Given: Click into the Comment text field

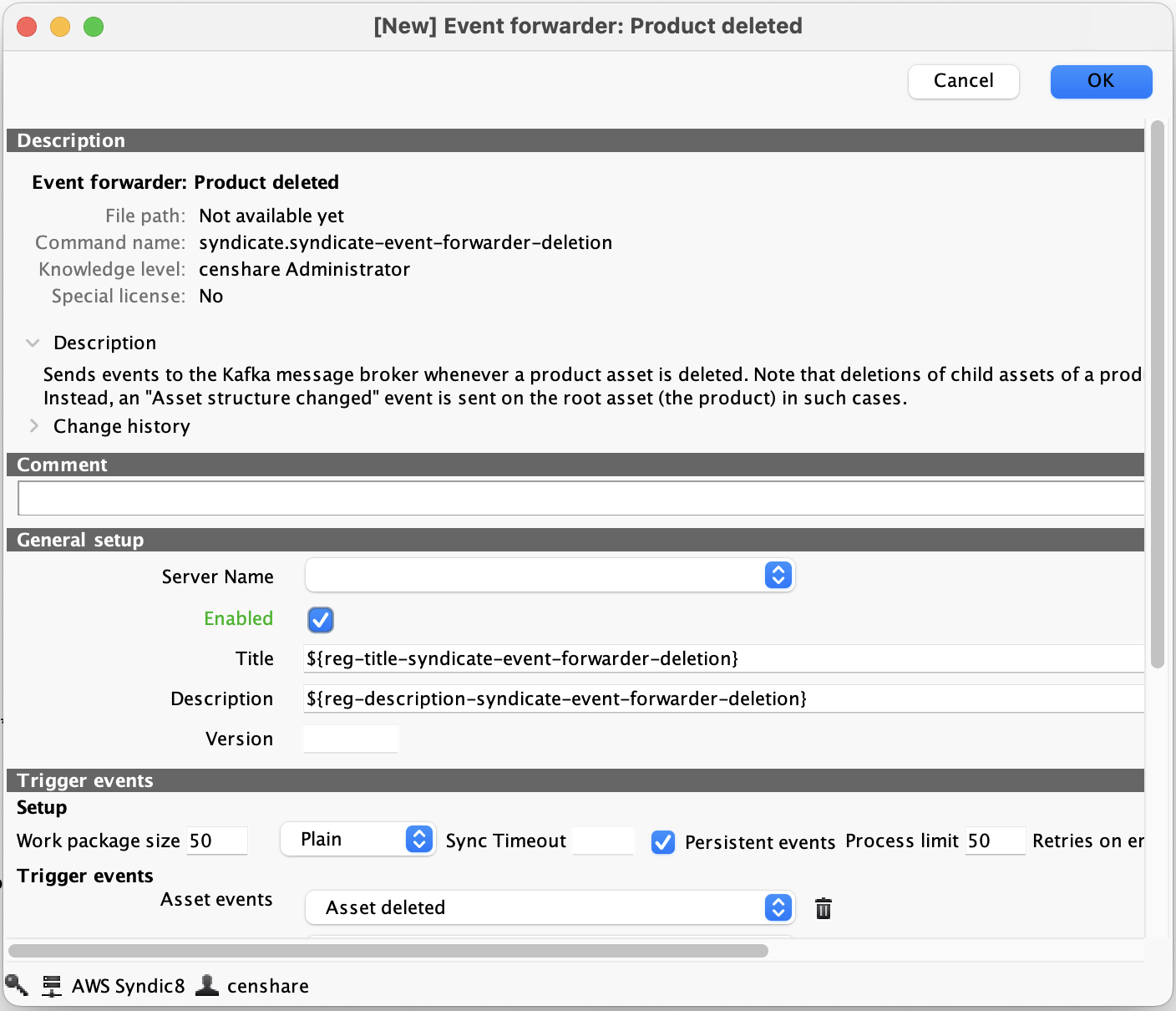Looking at the screenshot, I should pyautogui.click(x=580, y=499).
